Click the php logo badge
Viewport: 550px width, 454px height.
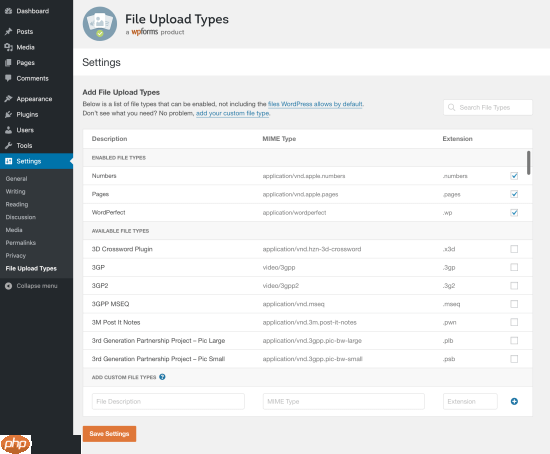click(16, 444)
